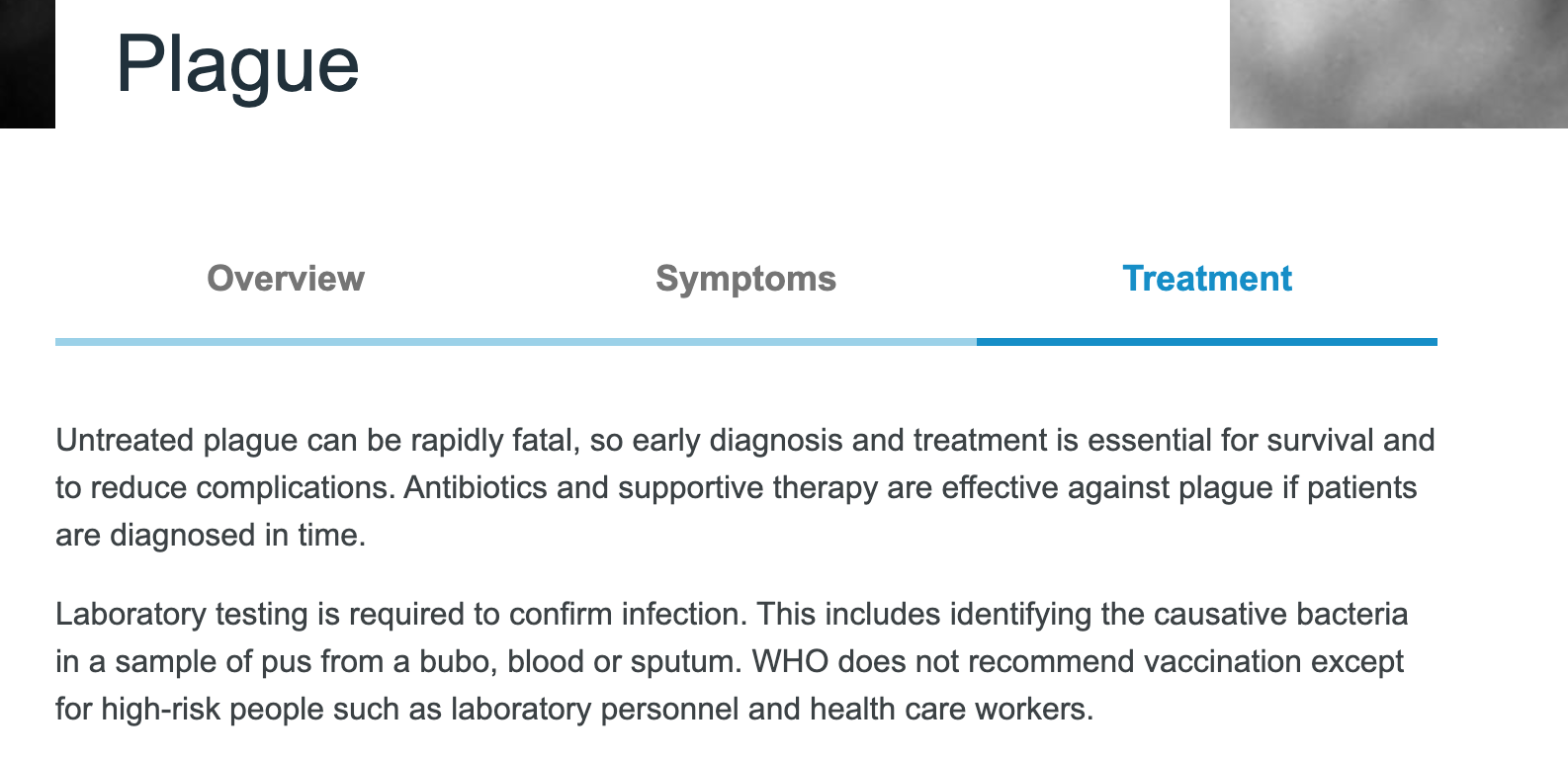Click the Plague page heading
Image resolution: width=1568 pixels, height=761 pixels.
click(x=237, y=65)
